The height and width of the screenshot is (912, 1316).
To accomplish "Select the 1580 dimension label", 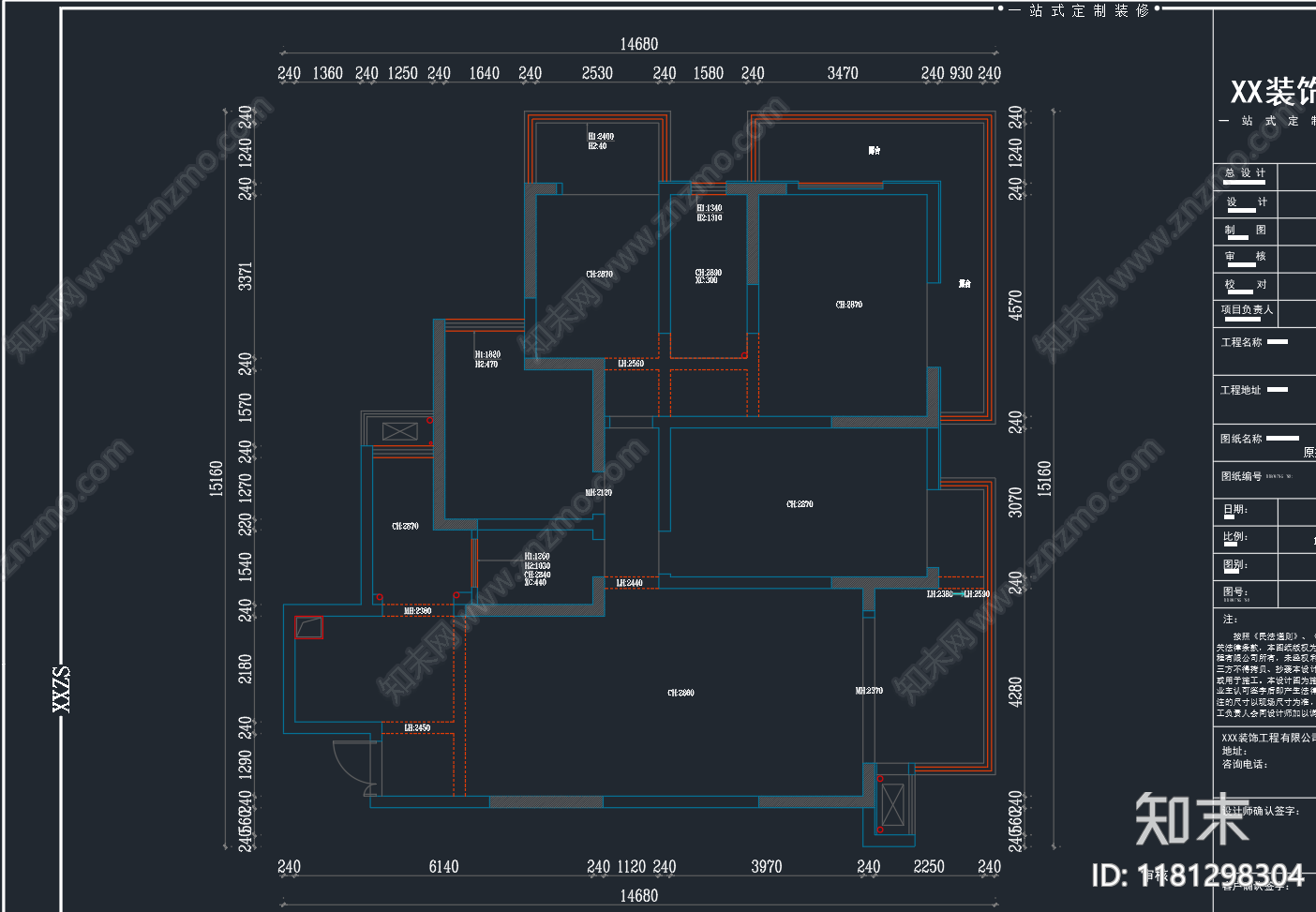I will click(708, 73).
